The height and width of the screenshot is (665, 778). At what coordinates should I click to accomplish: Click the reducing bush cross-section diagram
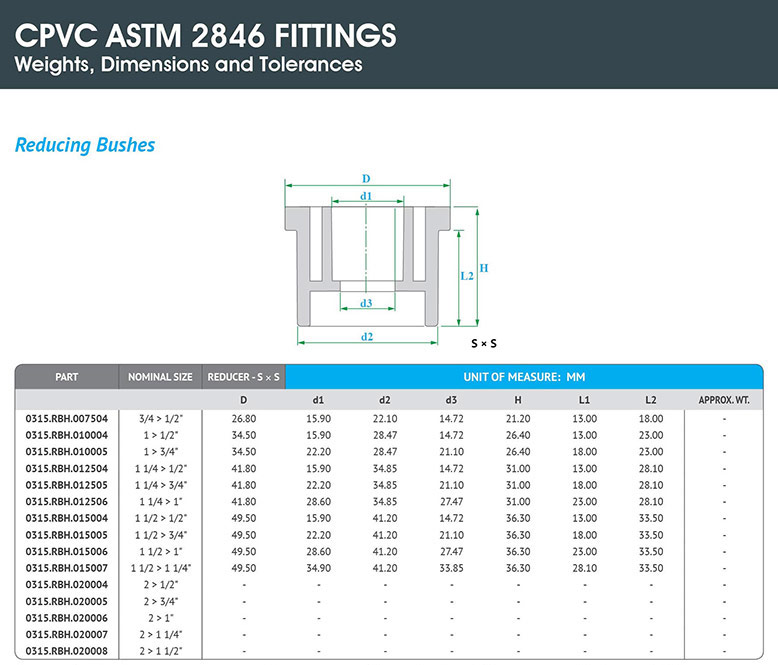(367, 262)
